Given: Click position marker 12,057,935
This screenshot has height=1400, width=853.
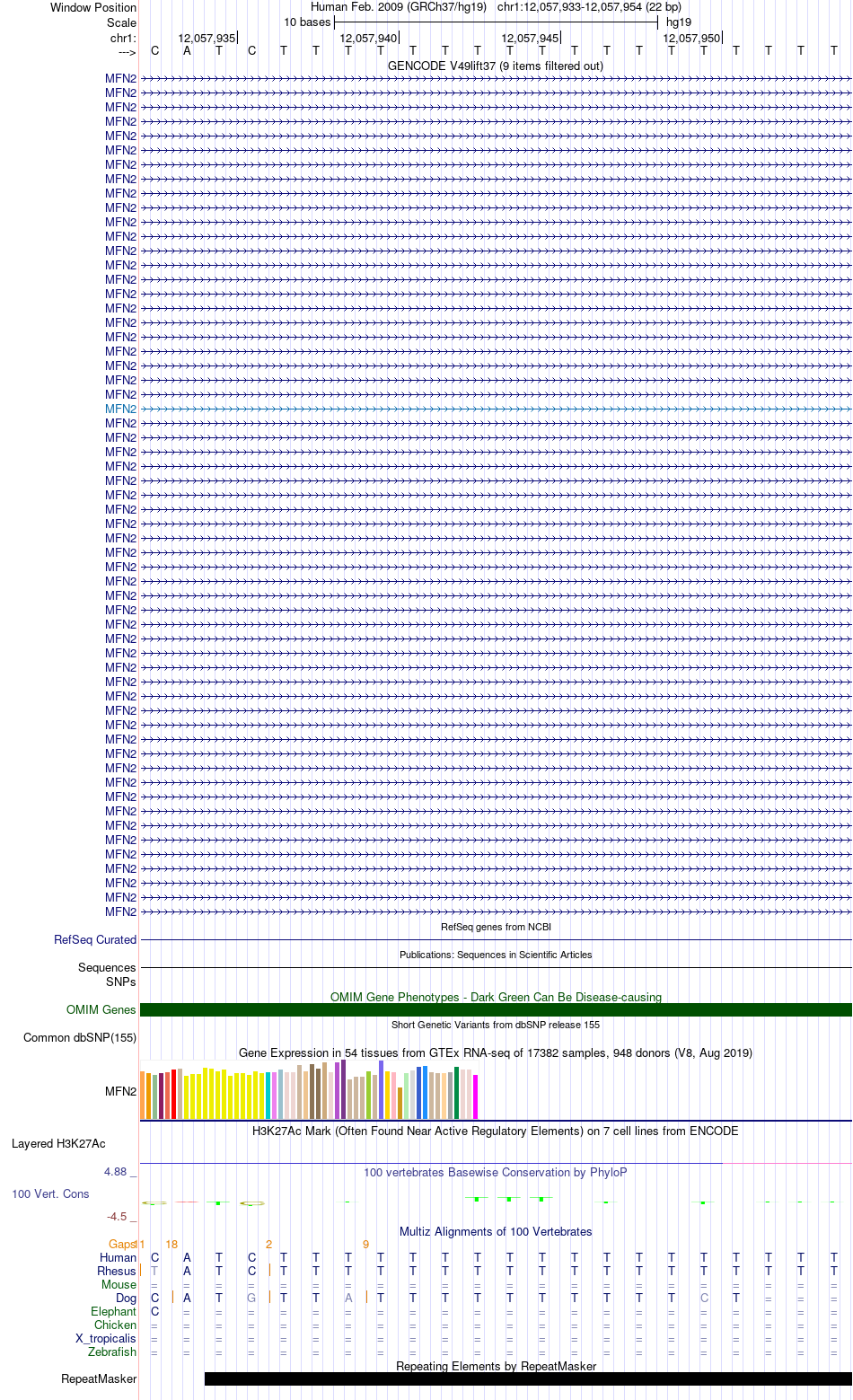Looking at the screenshot, I should pyautogui.click(x=207, y=38).
